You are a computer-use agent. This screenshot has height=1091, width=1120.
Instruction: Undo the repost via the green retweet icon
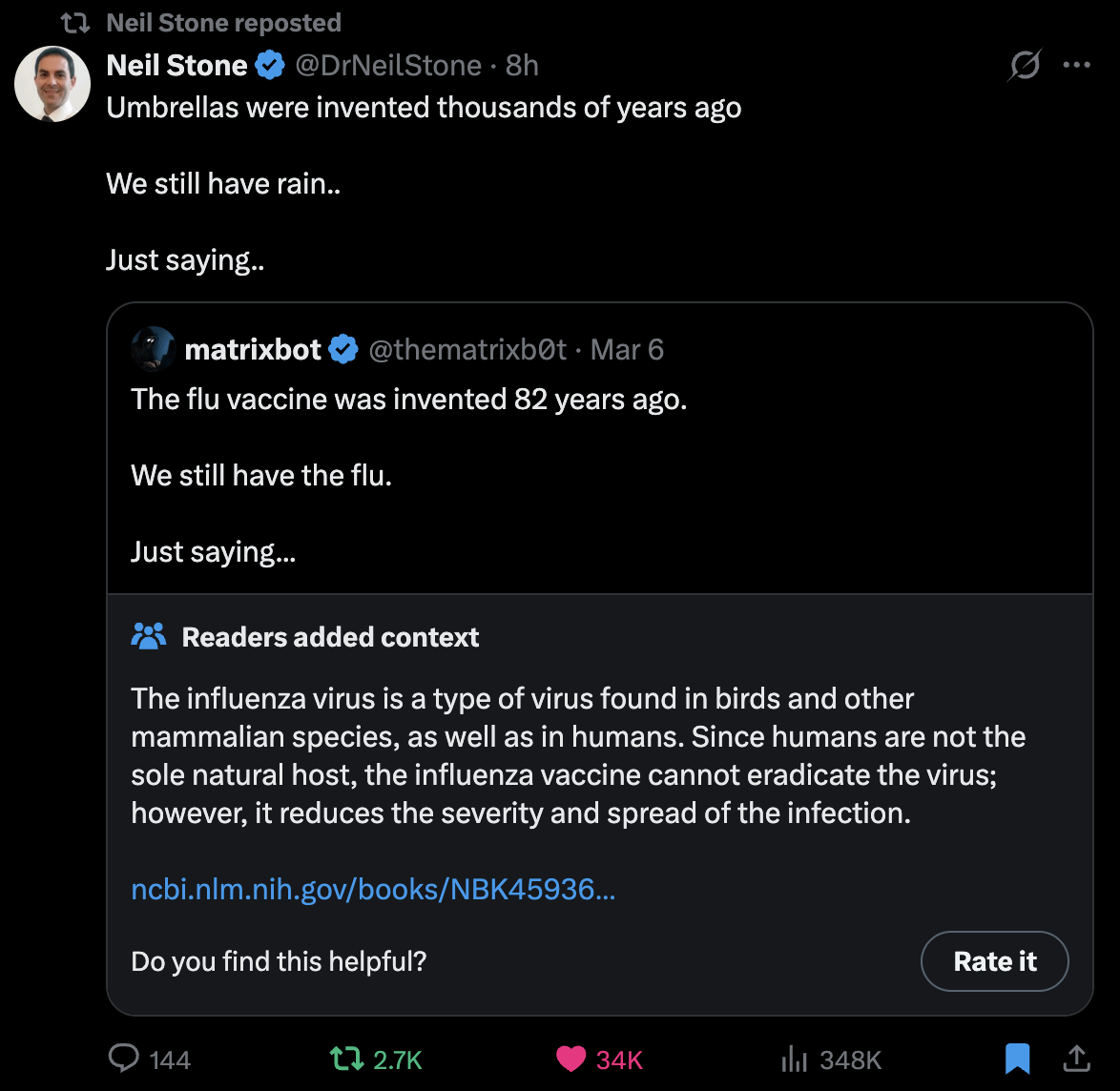pyautogui.click(x=345, y=1059)
